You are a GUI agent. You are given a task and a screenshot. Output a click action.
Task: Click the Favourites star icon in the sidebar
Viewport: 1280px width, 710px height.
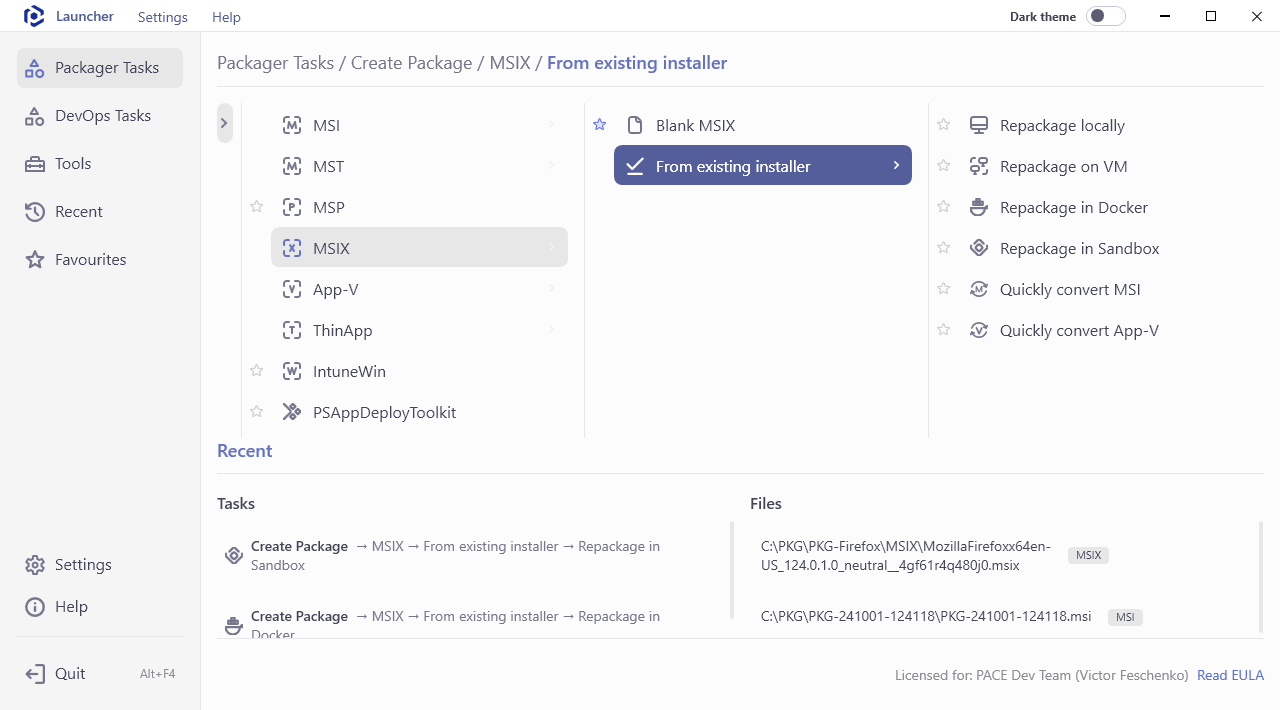pos(35,260)
